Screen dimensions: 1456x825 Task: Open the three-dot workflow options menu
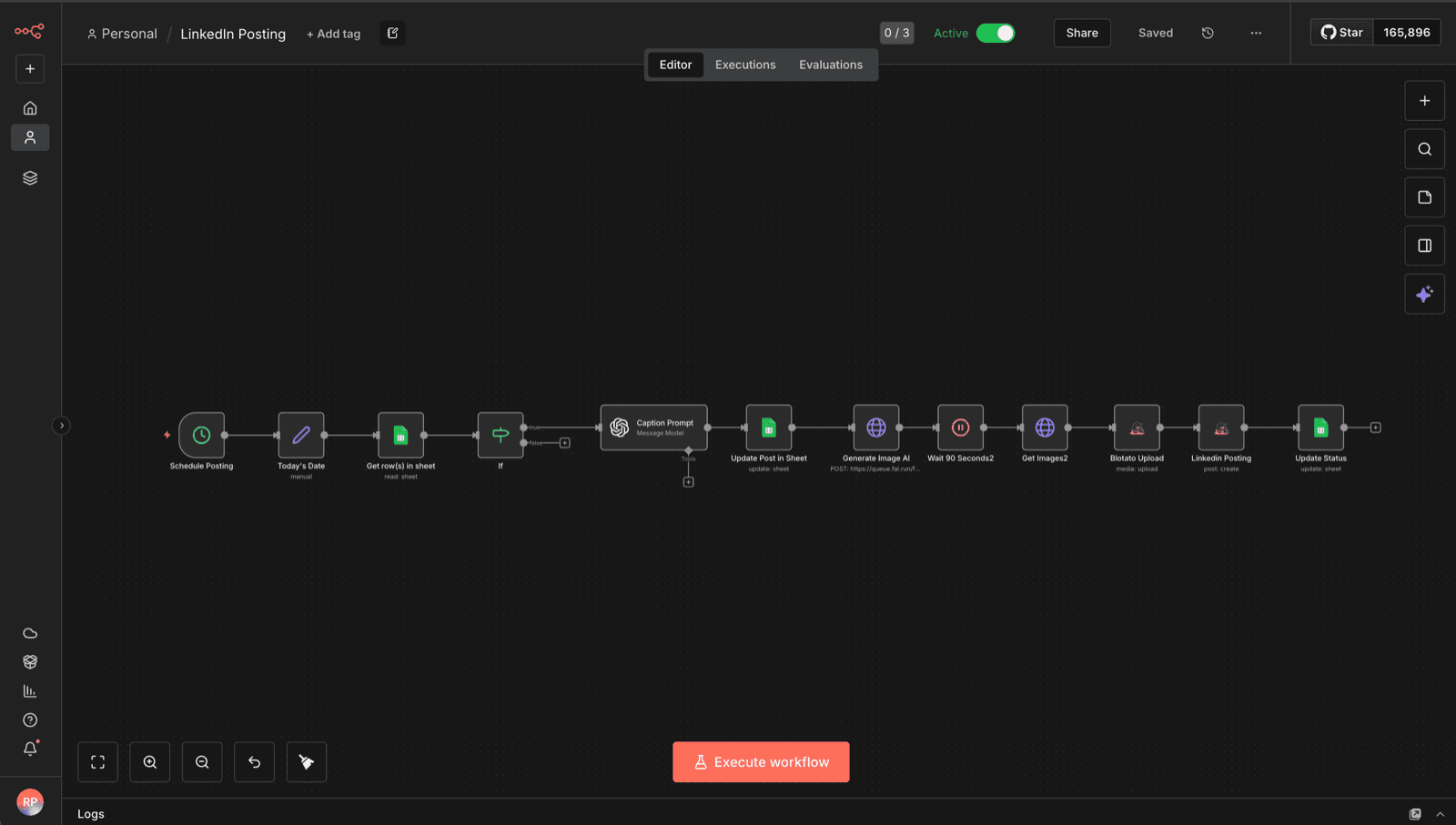click(x=1256, y=33)
